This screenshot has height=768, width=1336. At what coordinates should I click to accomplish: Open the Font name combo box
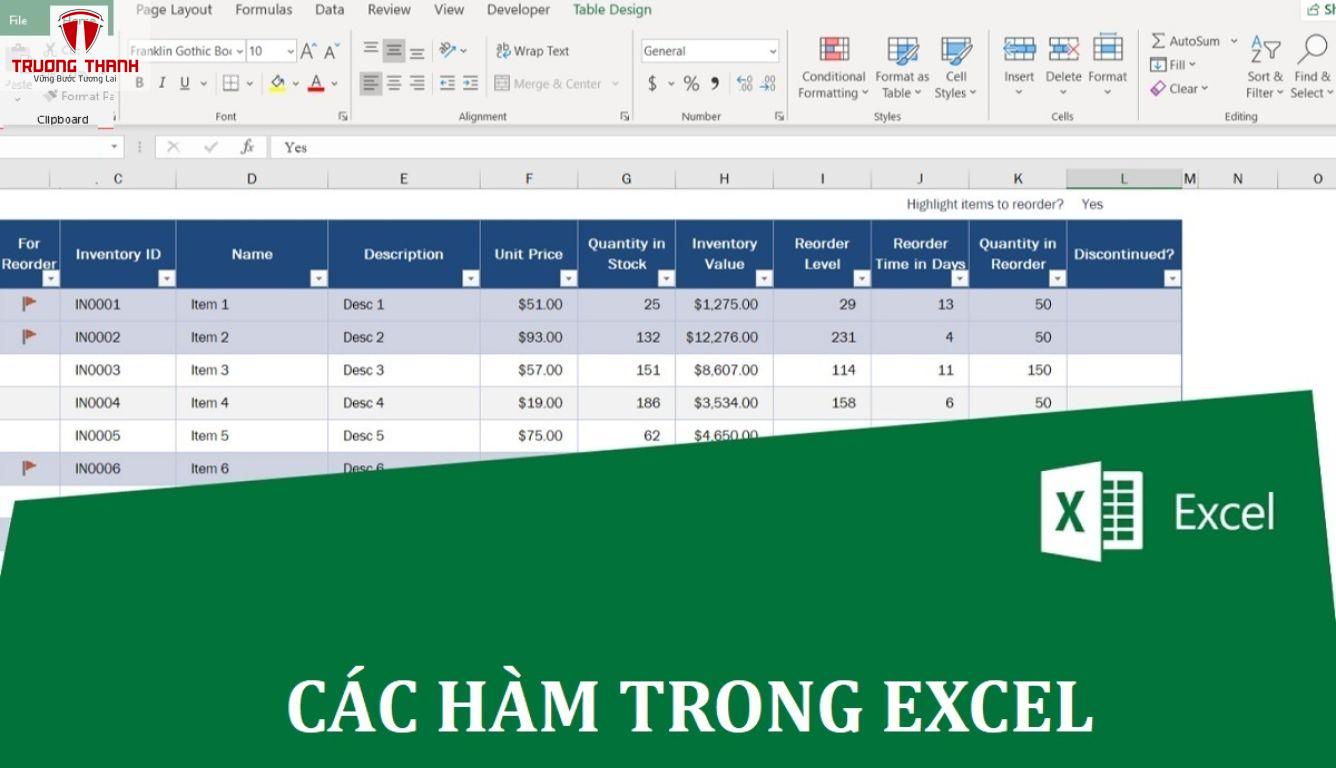pyautogui.click(x=185, y=51)
